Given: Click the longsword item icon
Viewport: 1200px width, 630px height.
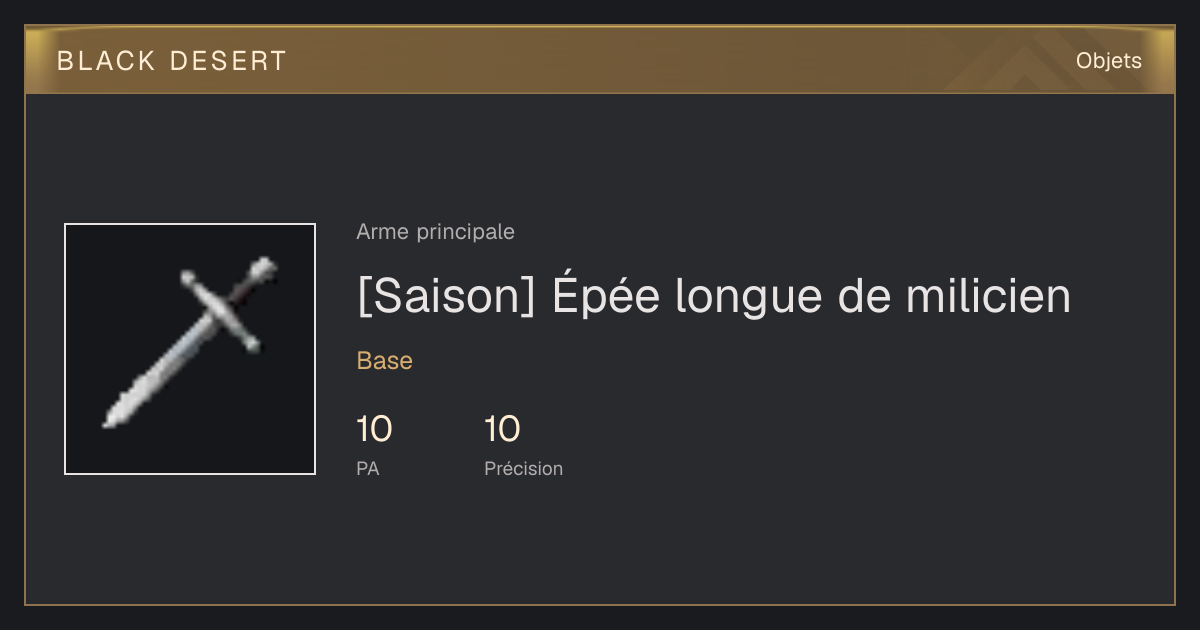Looking at the screenshot, I should (x=190, y=349).
